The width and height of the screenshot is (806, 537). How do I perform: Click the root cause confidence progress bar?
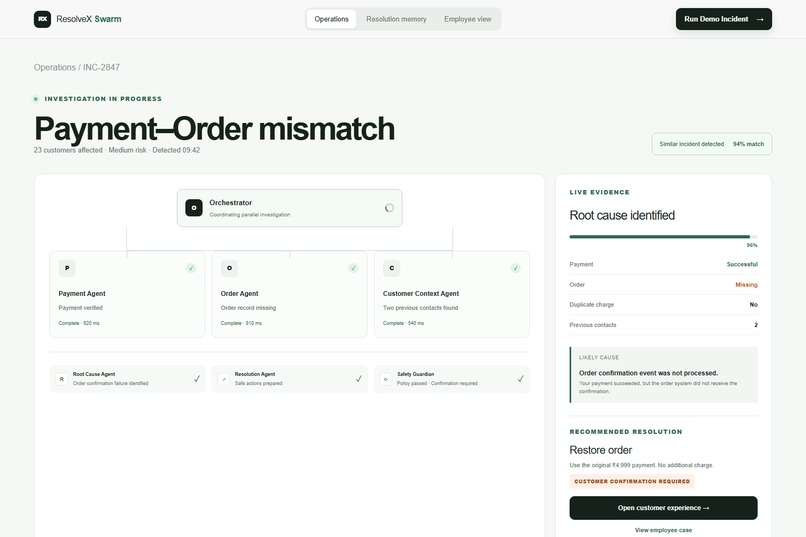pyautogui.click(x=663, y=237)
